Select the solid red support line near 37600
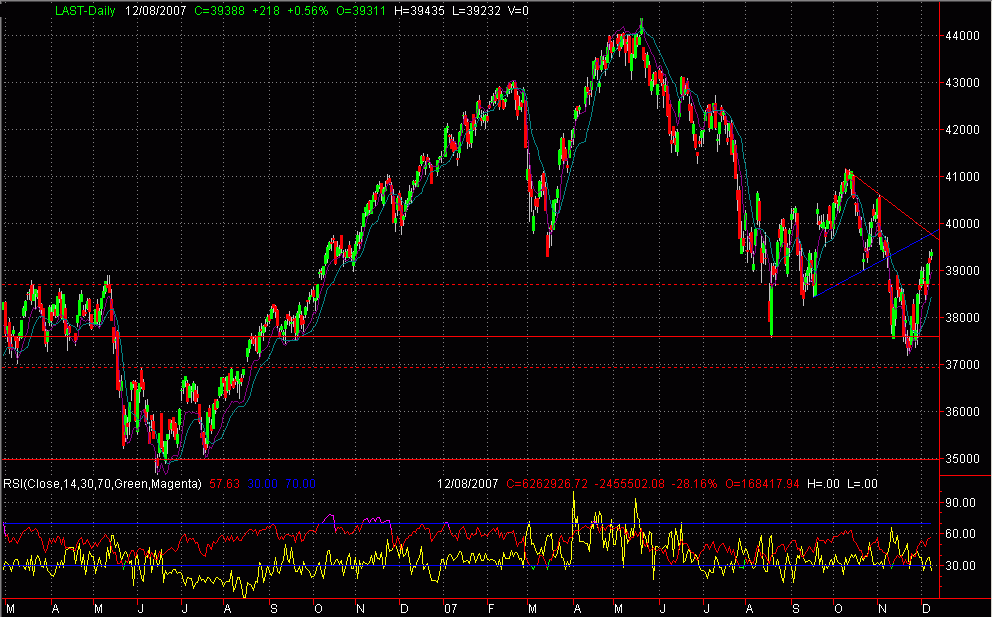This screenshot has width=993, height=617. pyautogui.click(x=450, y=337)
